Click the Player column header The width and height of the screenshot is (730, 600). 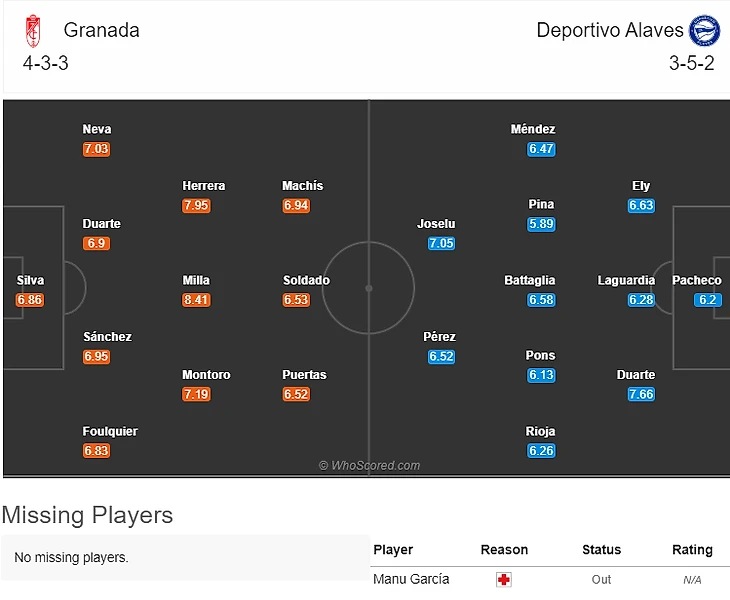click(x=393, y=550)
